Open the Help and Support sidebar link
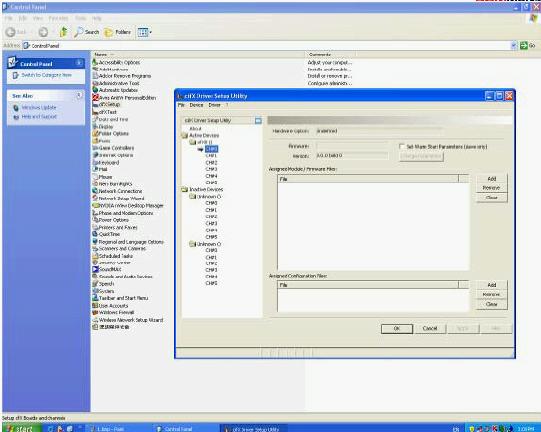 point(39,117)
